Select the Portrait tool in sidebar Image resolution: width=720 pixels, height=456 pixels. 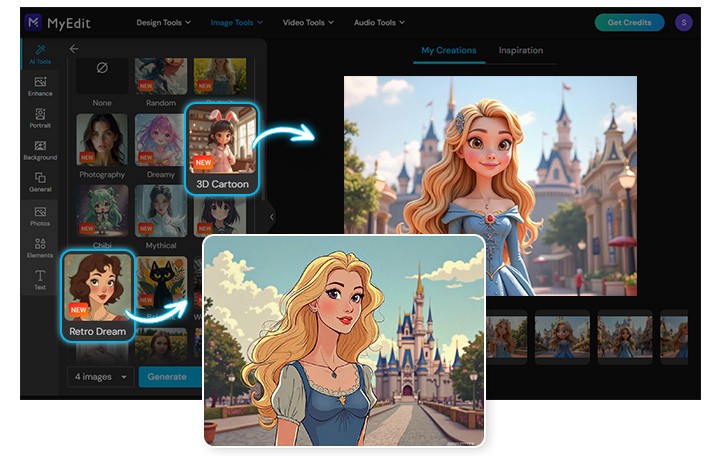tap(40, 118)
